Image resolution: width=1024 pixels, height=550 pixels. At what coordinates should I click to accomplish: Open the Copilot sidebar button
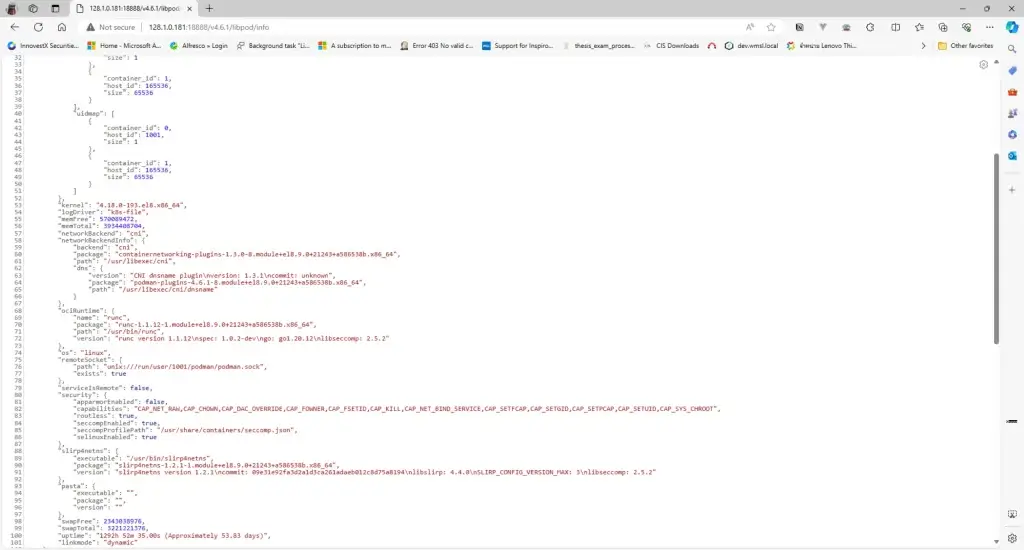[x=1012, y=27]
